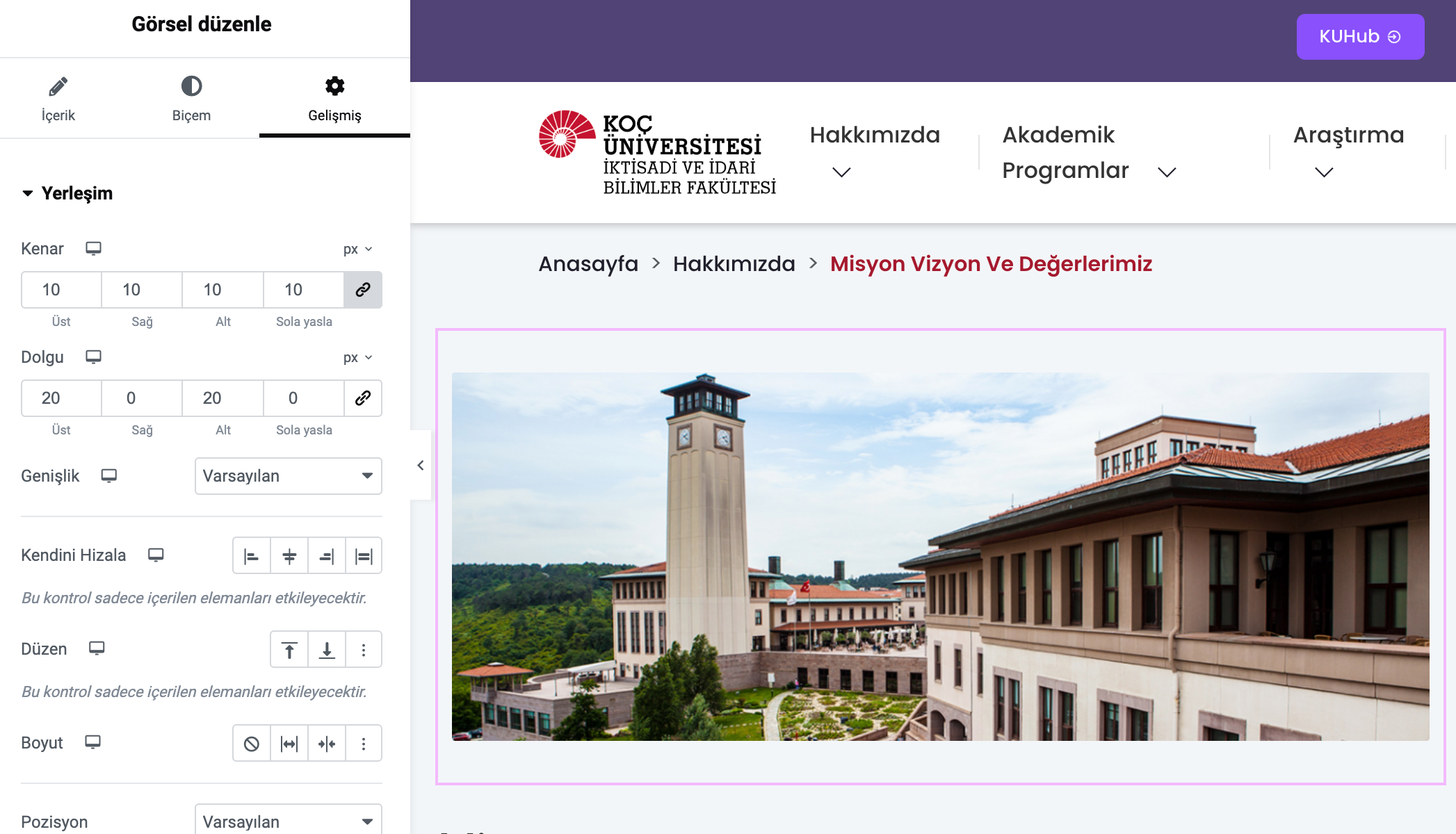Toggle linked values for Dolgu padding
The image size is (1456, 834).
363,398
